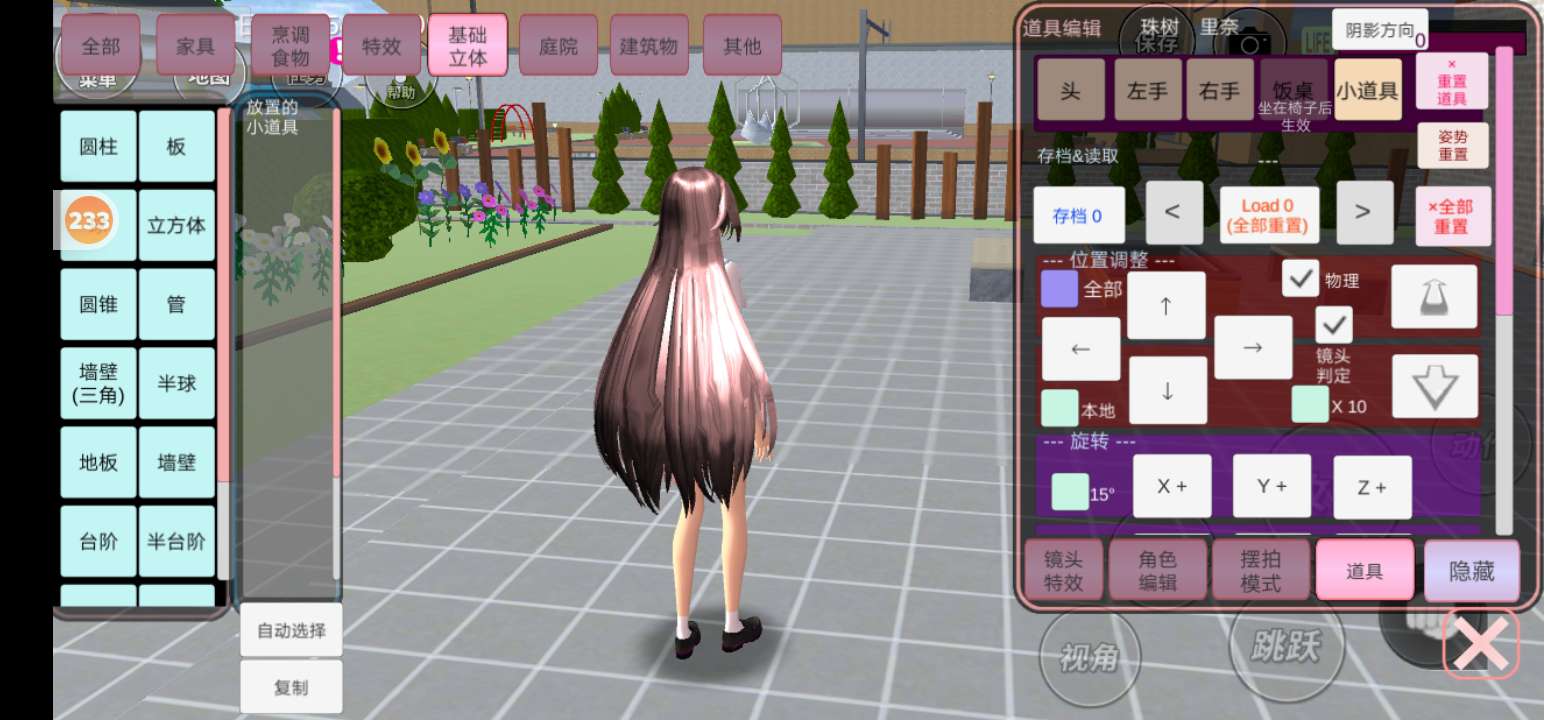Select the 板 shape
Image resolution: width=1544 pixels, height=720 pixels.
pyautogui.click(x=176, y=147)
